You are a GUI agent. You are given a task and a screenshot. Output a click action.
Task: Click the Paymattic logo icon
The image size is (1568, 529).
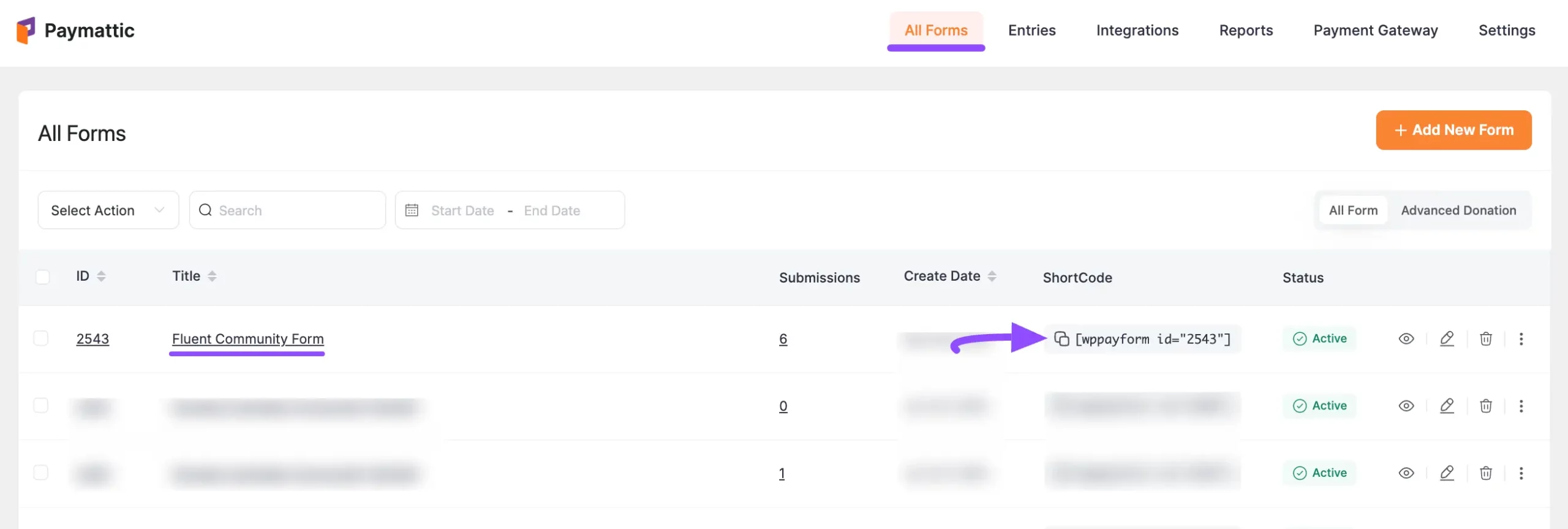[26, 31]
